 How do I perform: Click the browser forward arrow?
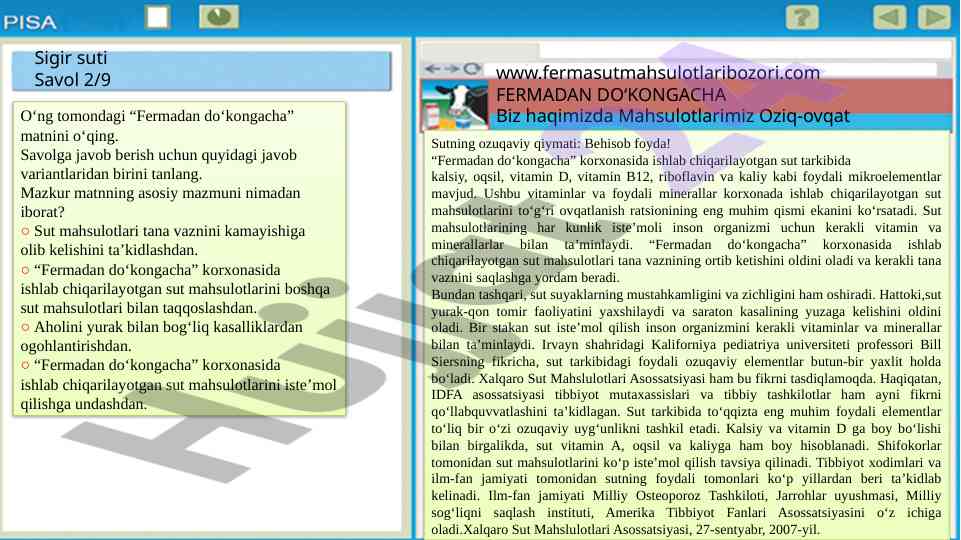pyautogui.click(x=452, y=69)
